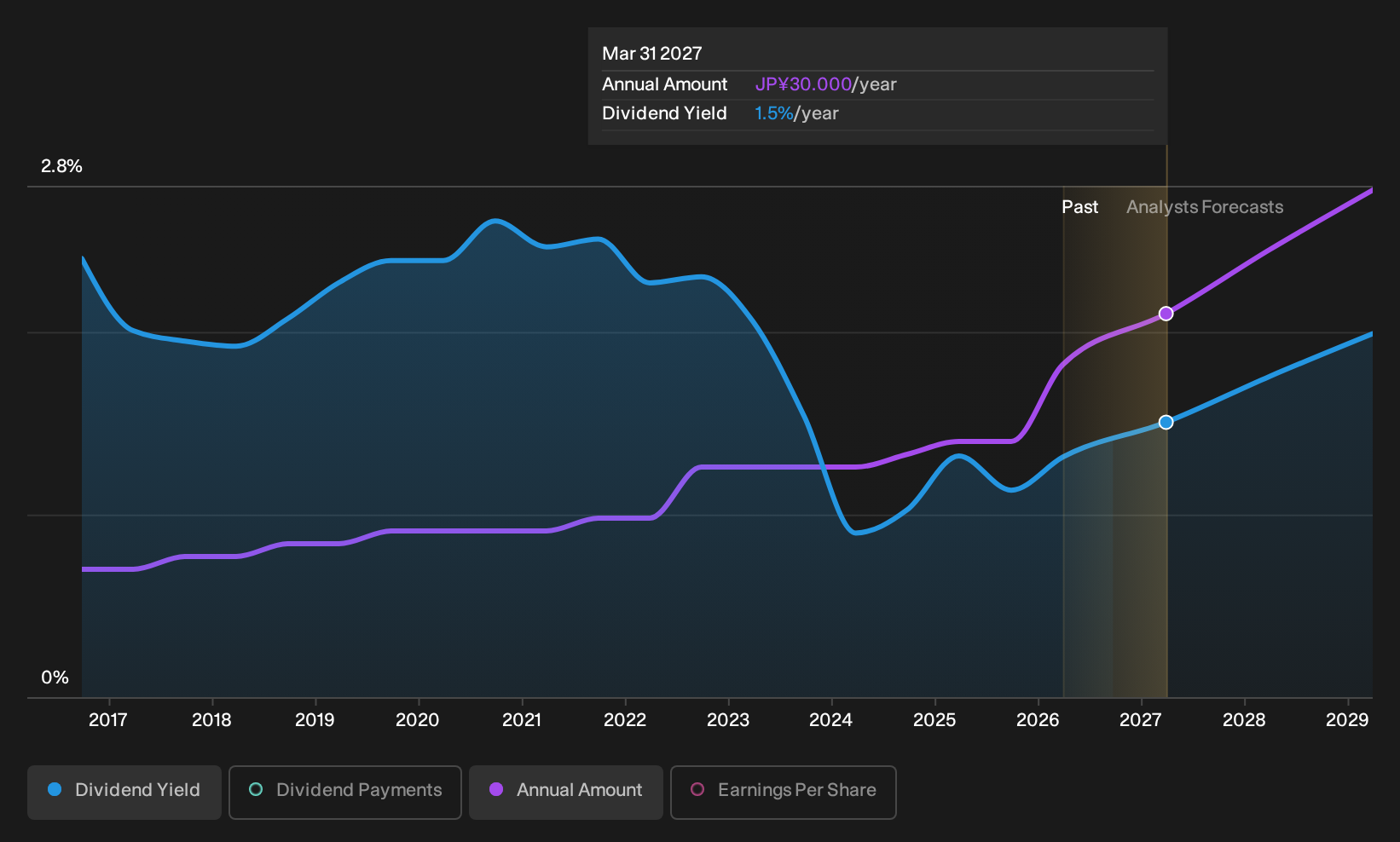
Task: Click the Analysts Forecasts label
Action: (x=1205, y=207)
